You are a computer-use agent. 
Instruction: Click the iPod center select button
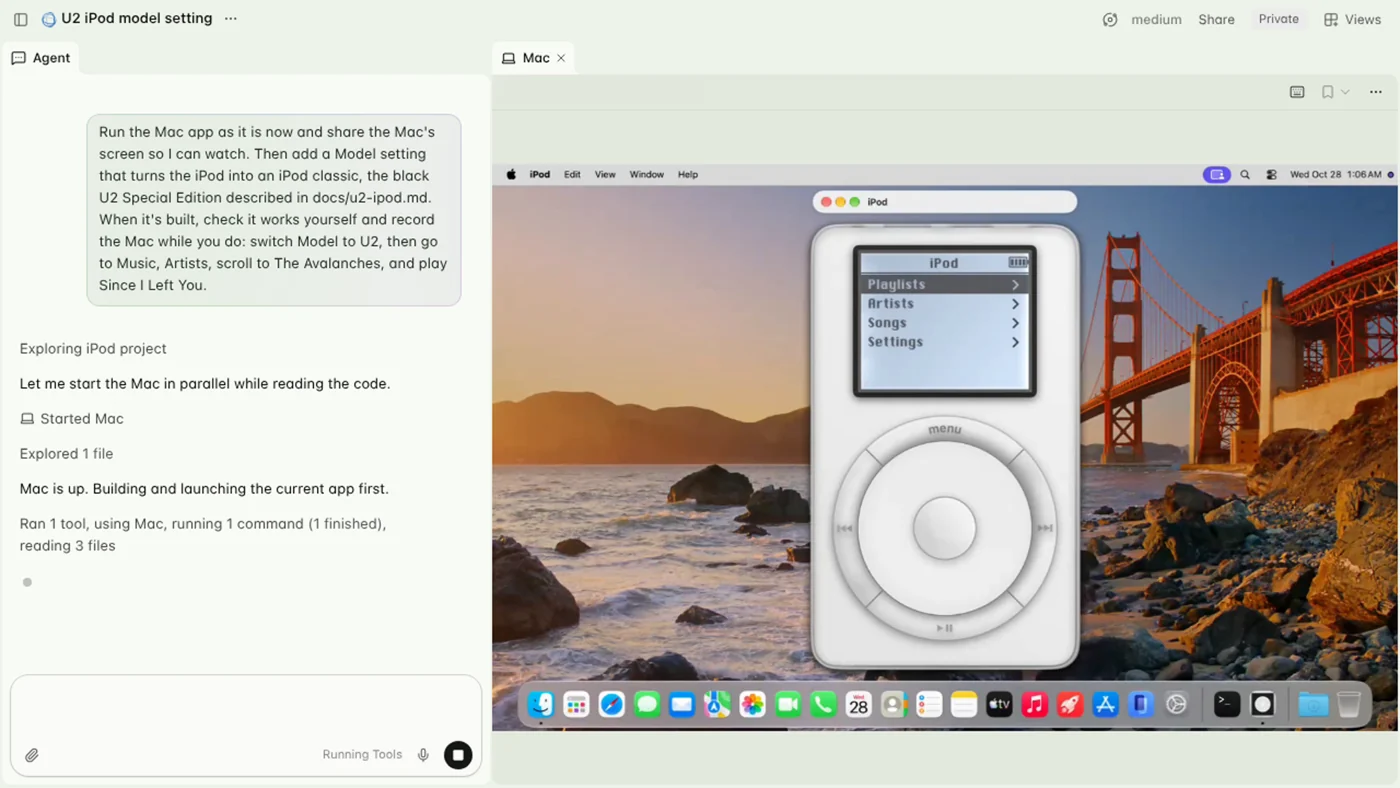tap(944, 528)
